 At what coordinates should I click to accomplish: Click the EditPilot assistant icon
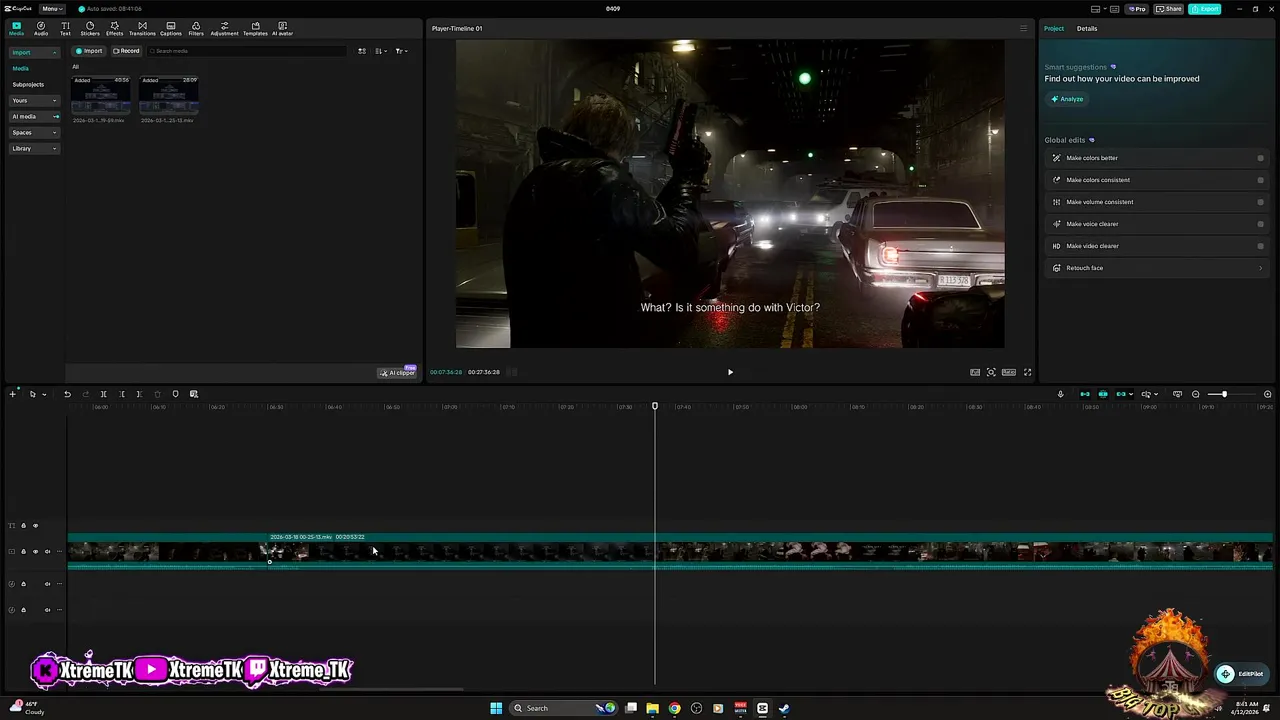[x=1225, y=674]
